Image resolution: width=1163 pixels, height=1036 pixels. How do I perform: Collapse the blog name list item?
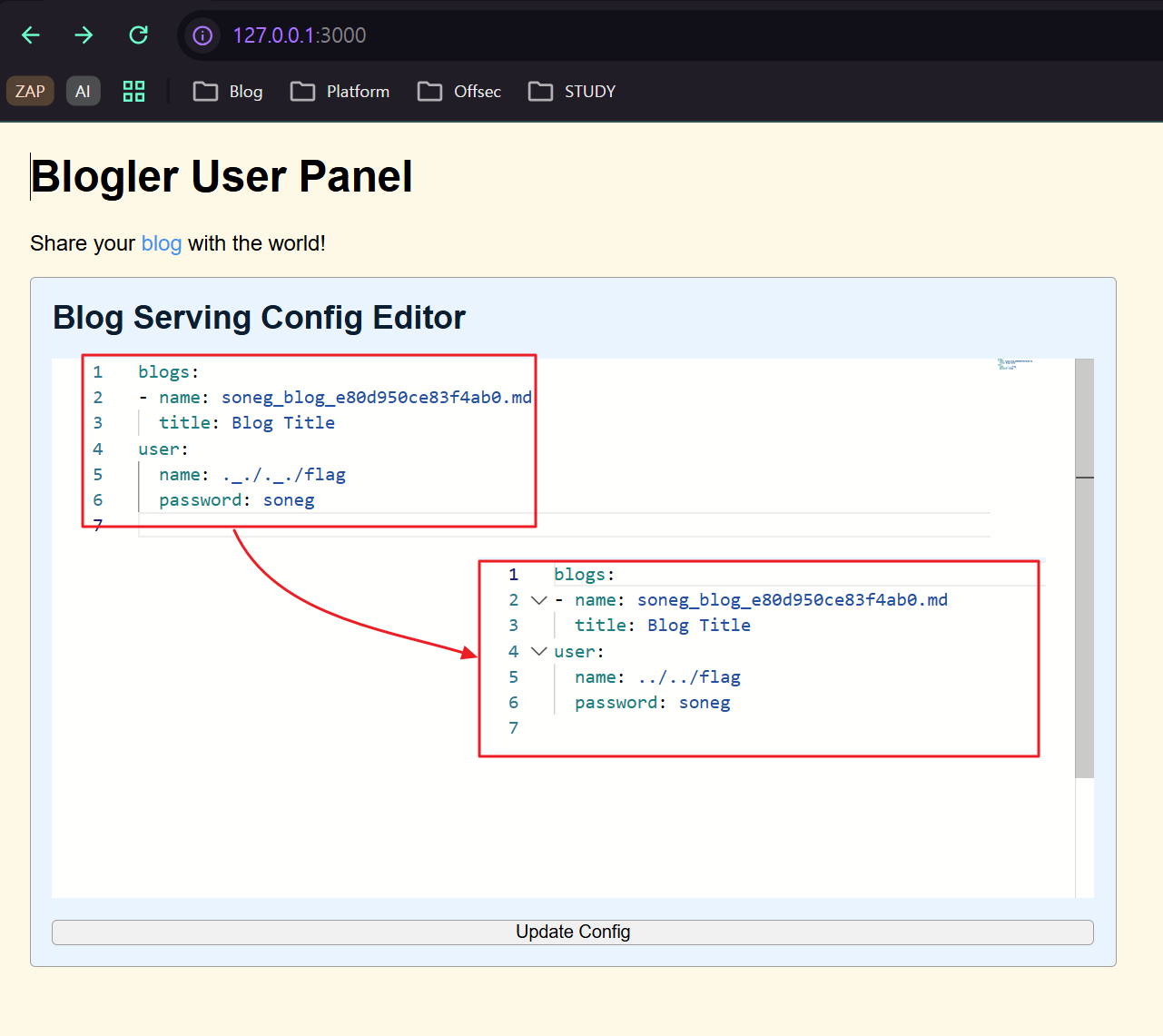pos(538,600)
